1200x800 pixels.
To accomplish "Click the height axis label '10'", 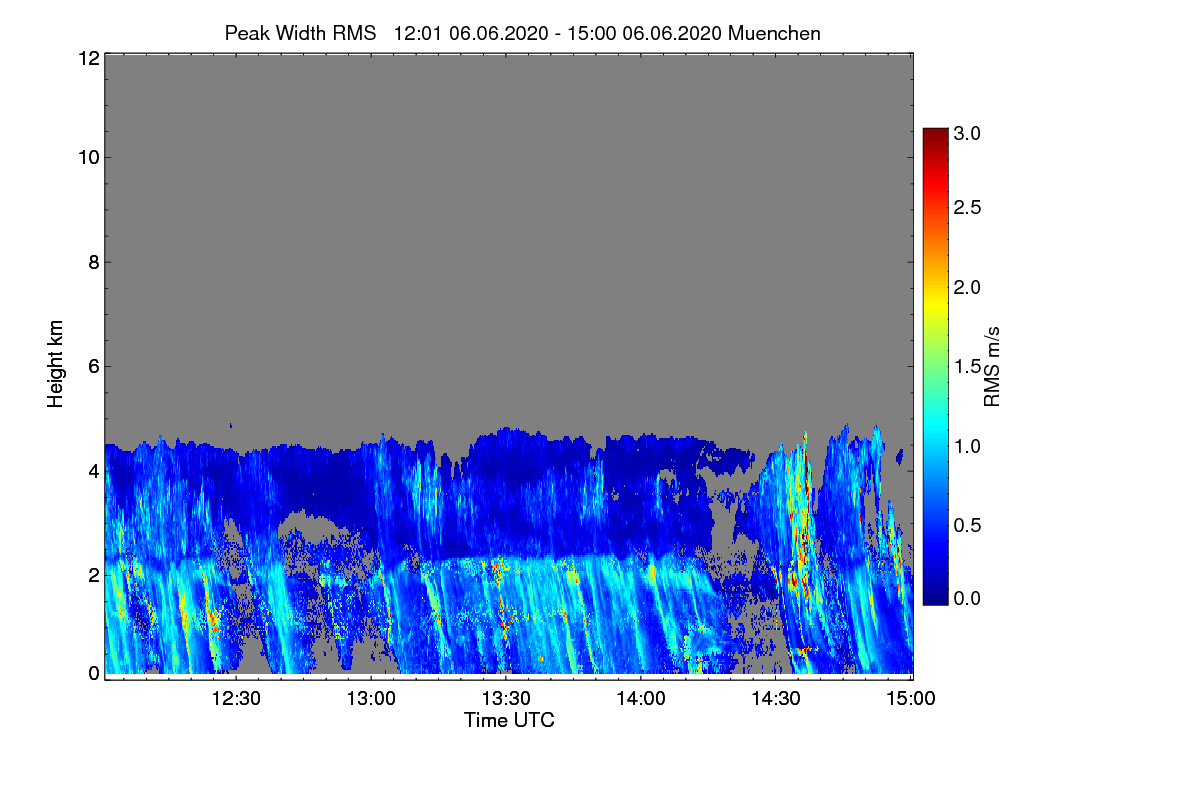I will click(x=87, y=157).
